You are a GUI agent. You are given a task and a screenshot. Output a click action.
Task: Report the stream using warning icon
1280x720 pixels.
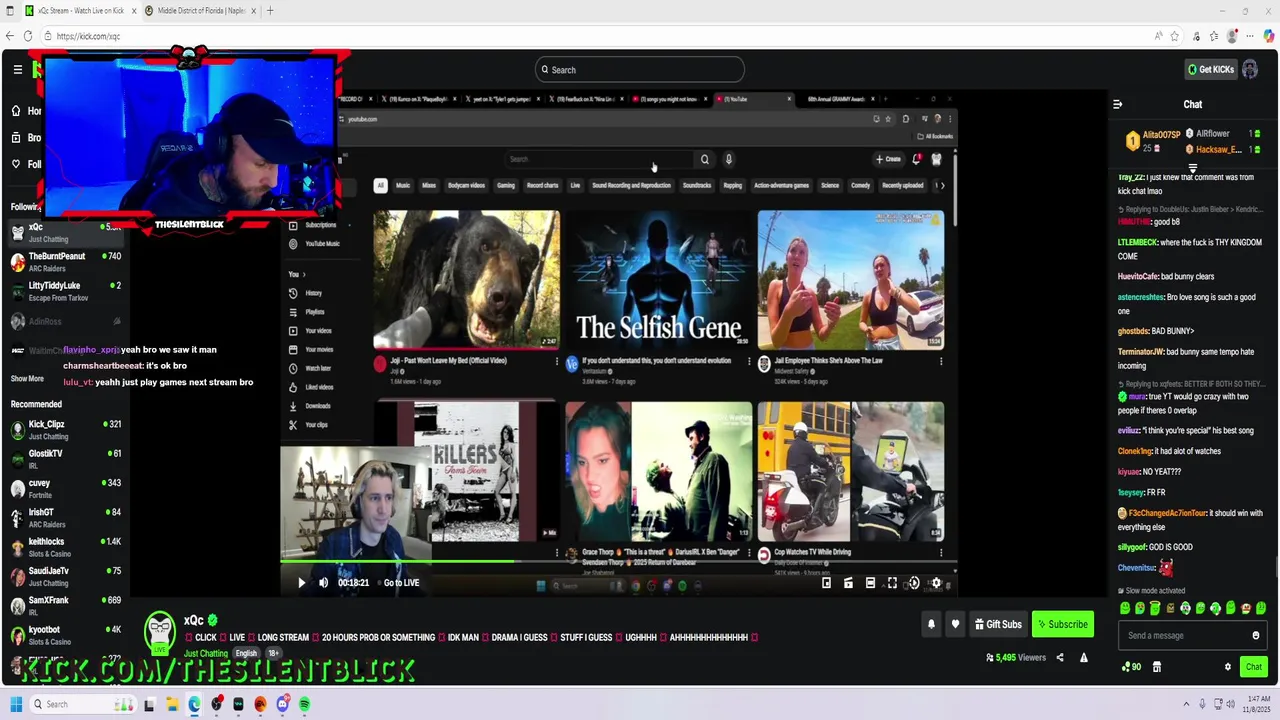1084,657
